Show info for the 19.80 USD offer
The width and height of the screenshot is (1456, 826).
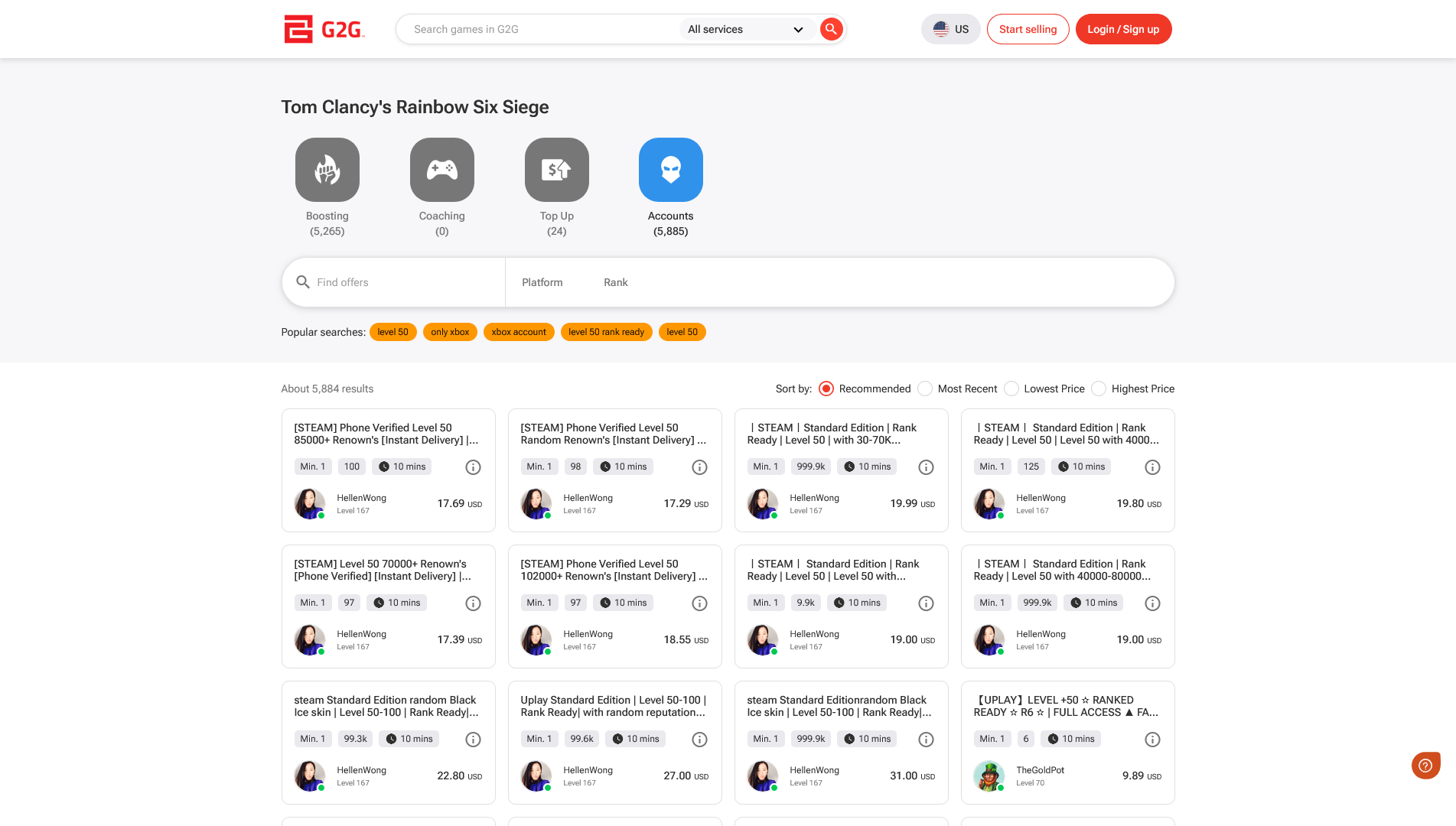(1153, 467)
